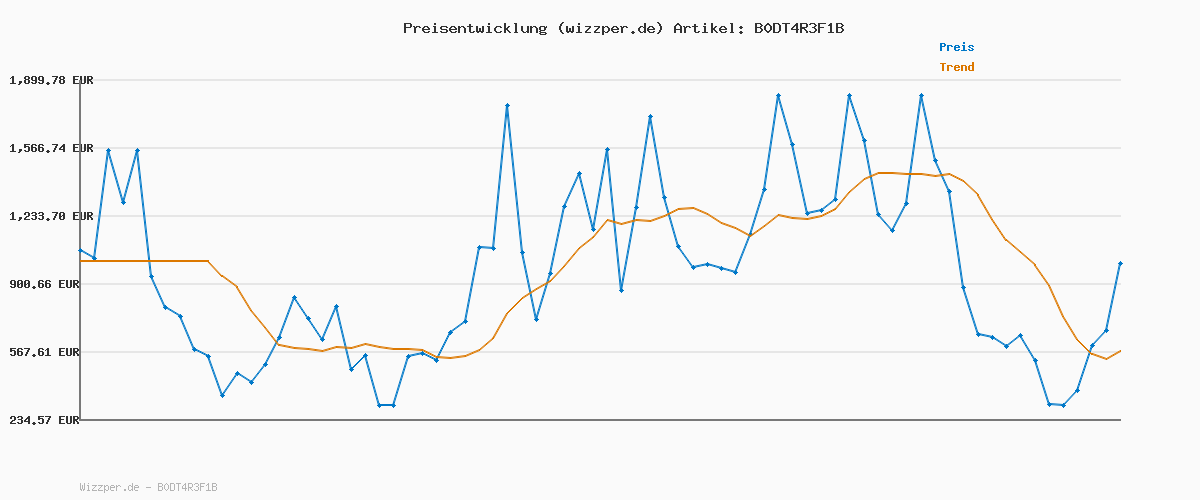Click the tallest price peak near chart middle

[x=508, y=105]
